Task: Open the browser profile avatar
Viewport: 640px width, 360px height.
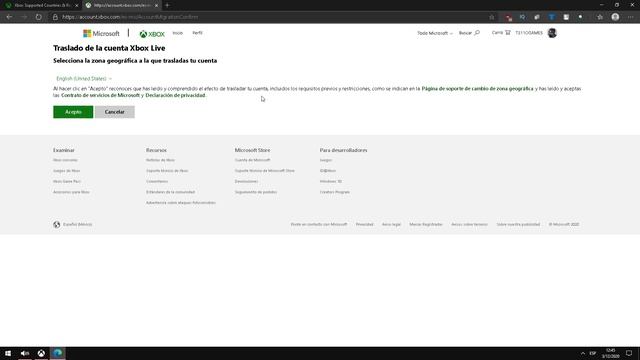Action: [615, 17]
